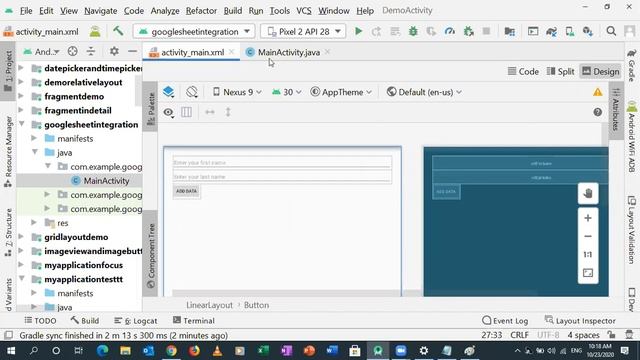Run the app with the green play button

[358, 31]
